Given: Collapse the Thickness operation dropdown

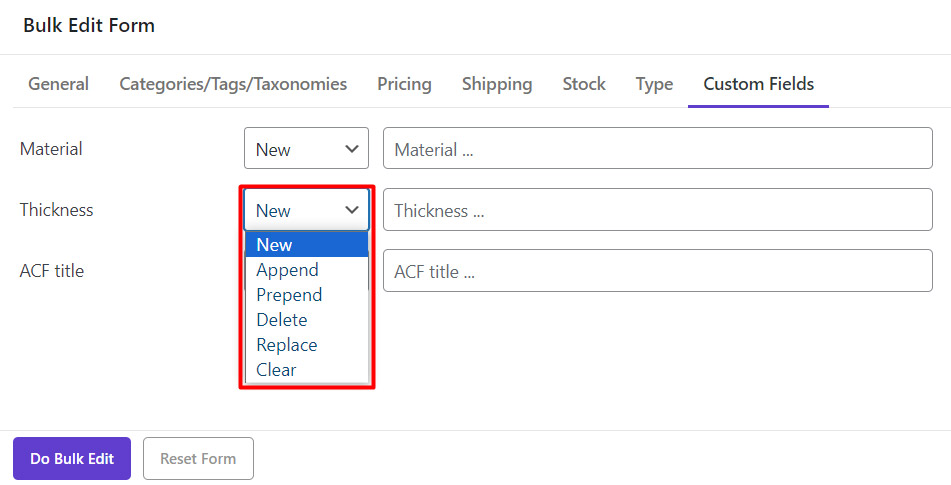Looking at the screenshot, I should tap(306, 210).
